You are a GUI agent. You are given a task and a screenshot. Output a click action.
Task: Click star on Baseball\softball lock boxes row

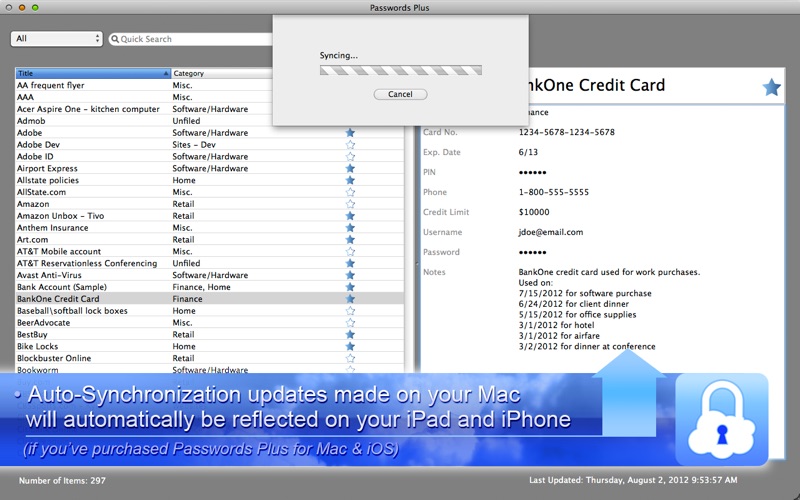pos(350,311)
